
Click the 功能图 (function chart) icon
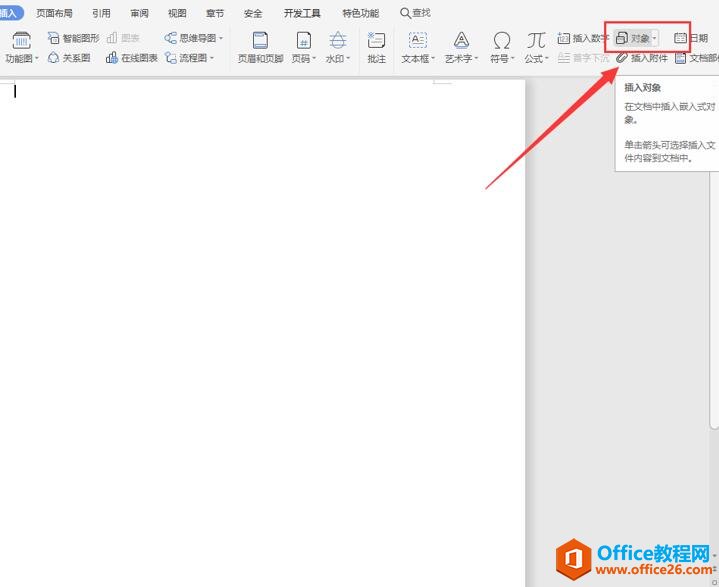pyautogui.click(x=21, y=40)
